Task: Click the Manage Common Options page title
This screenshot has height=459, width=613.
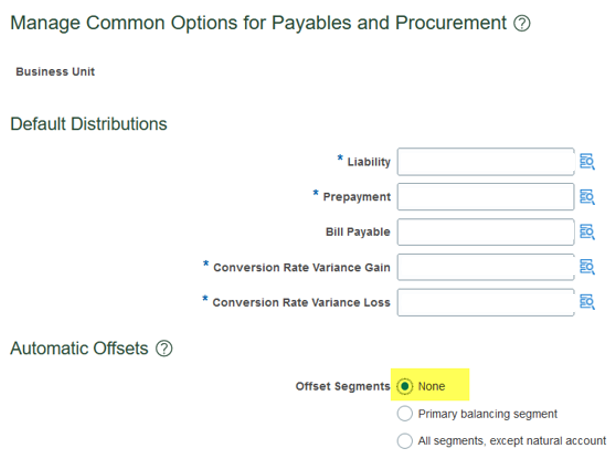Action: point(258,23)
